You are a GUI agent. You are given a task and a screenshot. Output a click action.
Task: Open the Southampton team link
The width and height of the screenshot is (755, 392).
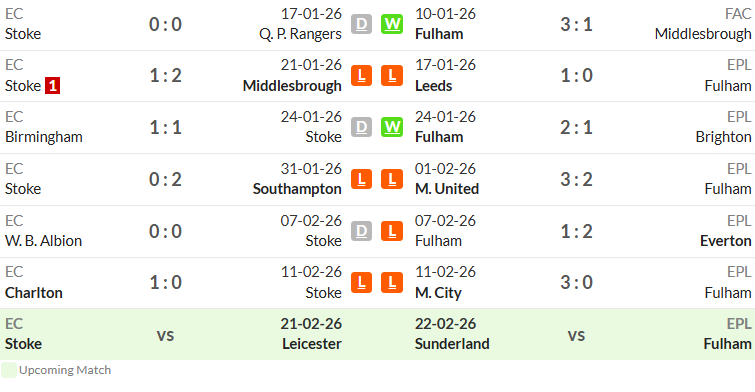tap(297, 189)
